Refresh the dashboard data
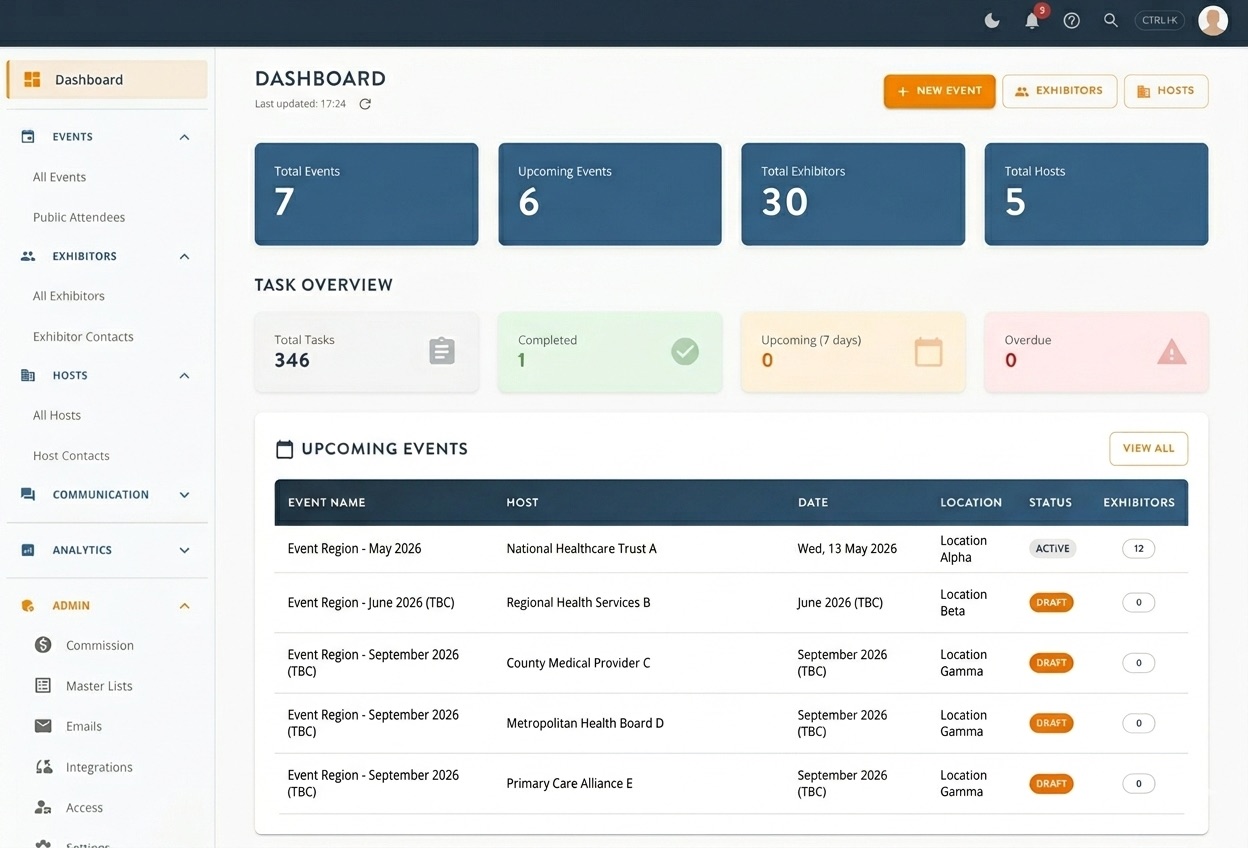This screenshot has width=1248, height=848. 364,103
